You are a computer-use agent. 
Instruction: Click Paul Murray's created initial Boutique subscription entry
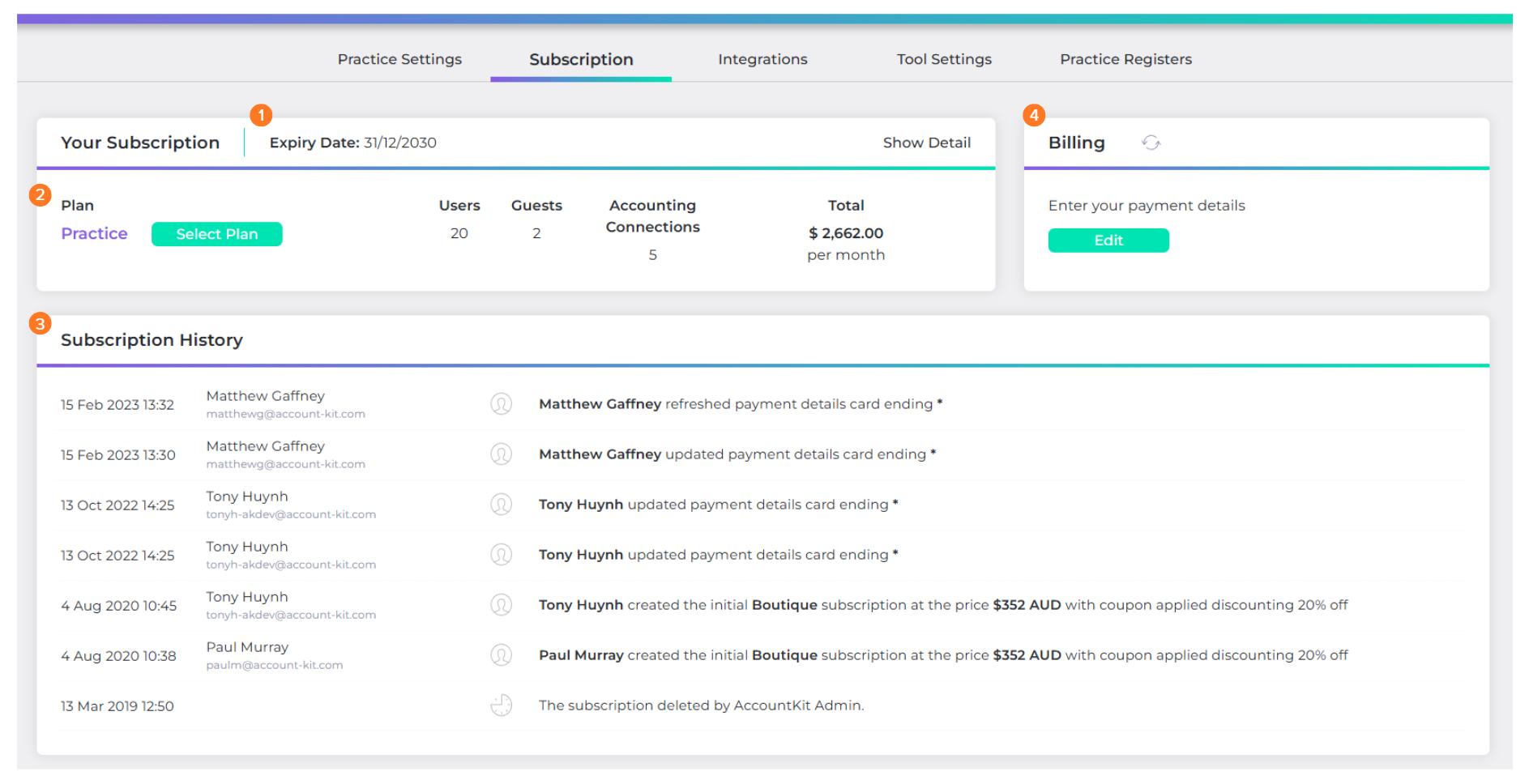pyautogui.click(x=943, y=655)
